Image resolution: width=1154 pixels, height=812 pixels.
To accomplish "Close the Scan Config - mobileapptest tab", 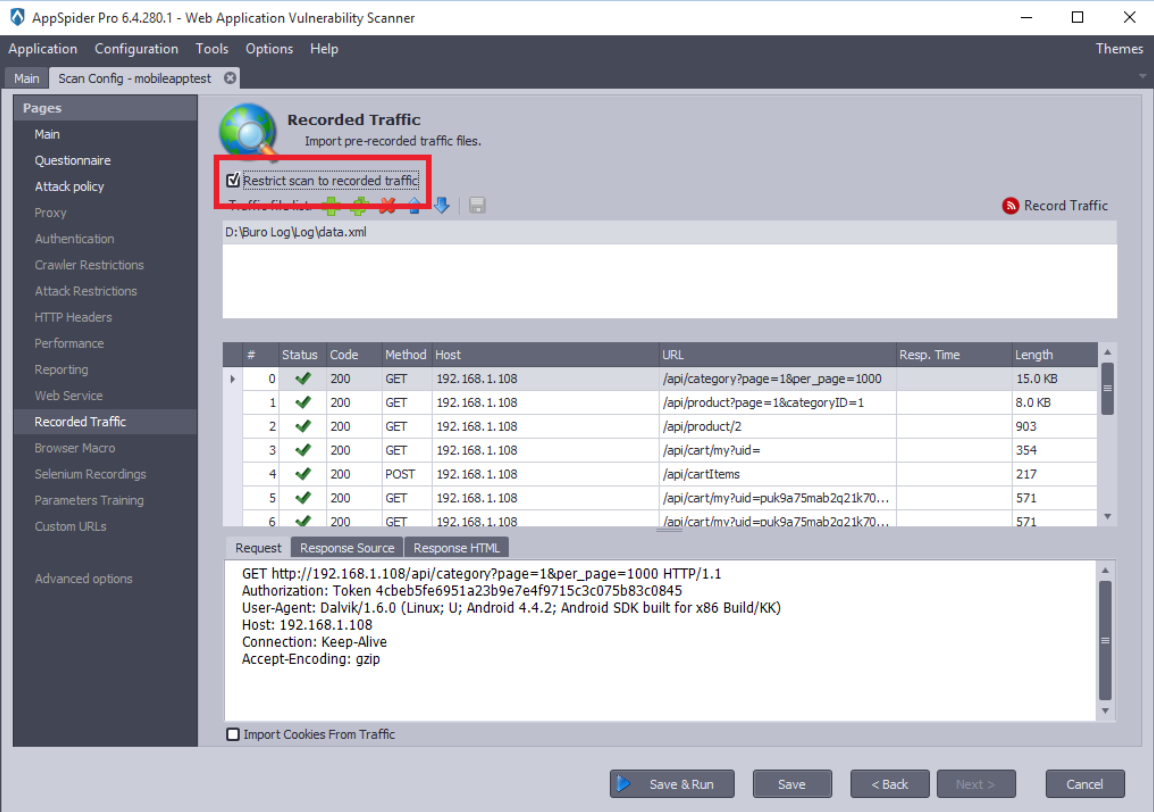I will click(230, 78).
